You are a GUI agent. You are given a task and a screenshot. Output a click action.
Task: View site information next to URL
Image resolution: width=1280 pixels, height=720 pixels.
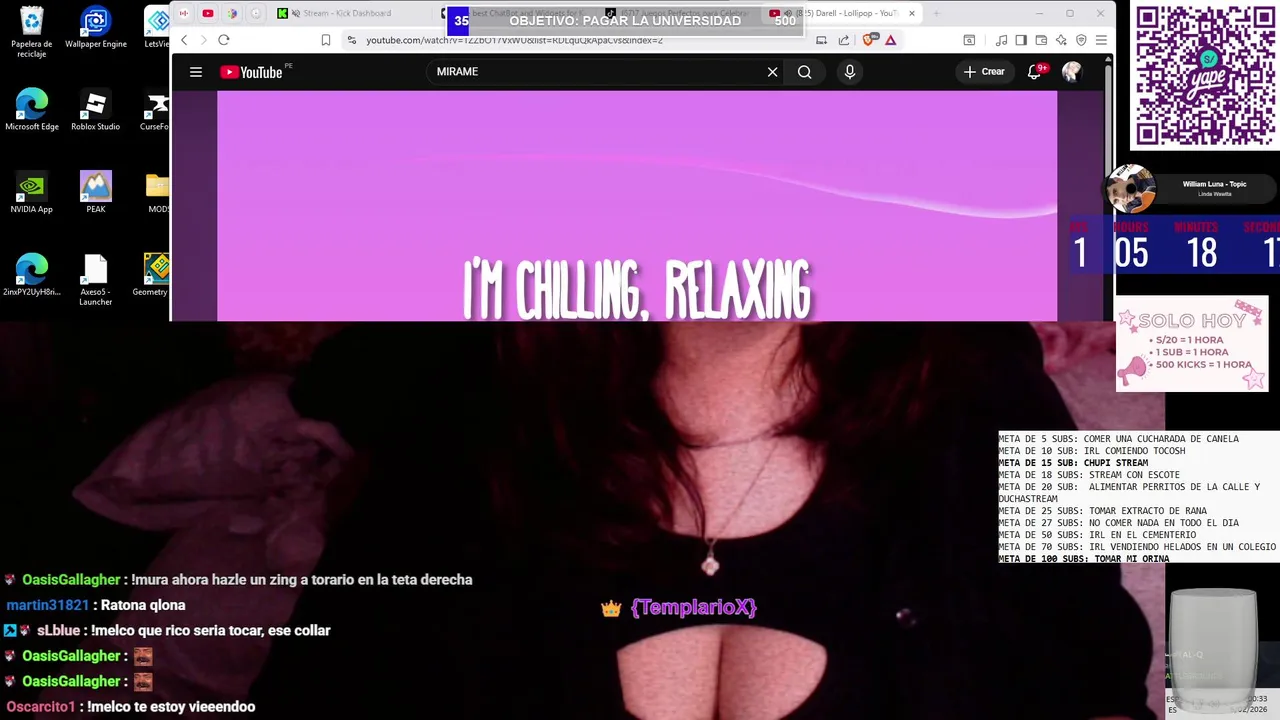pos(351,40)
